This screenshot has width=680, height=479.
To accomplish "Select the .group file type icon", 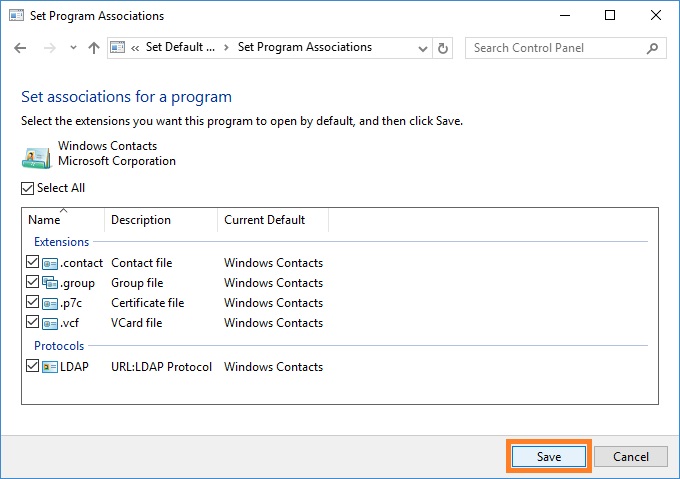I will 50,283.
